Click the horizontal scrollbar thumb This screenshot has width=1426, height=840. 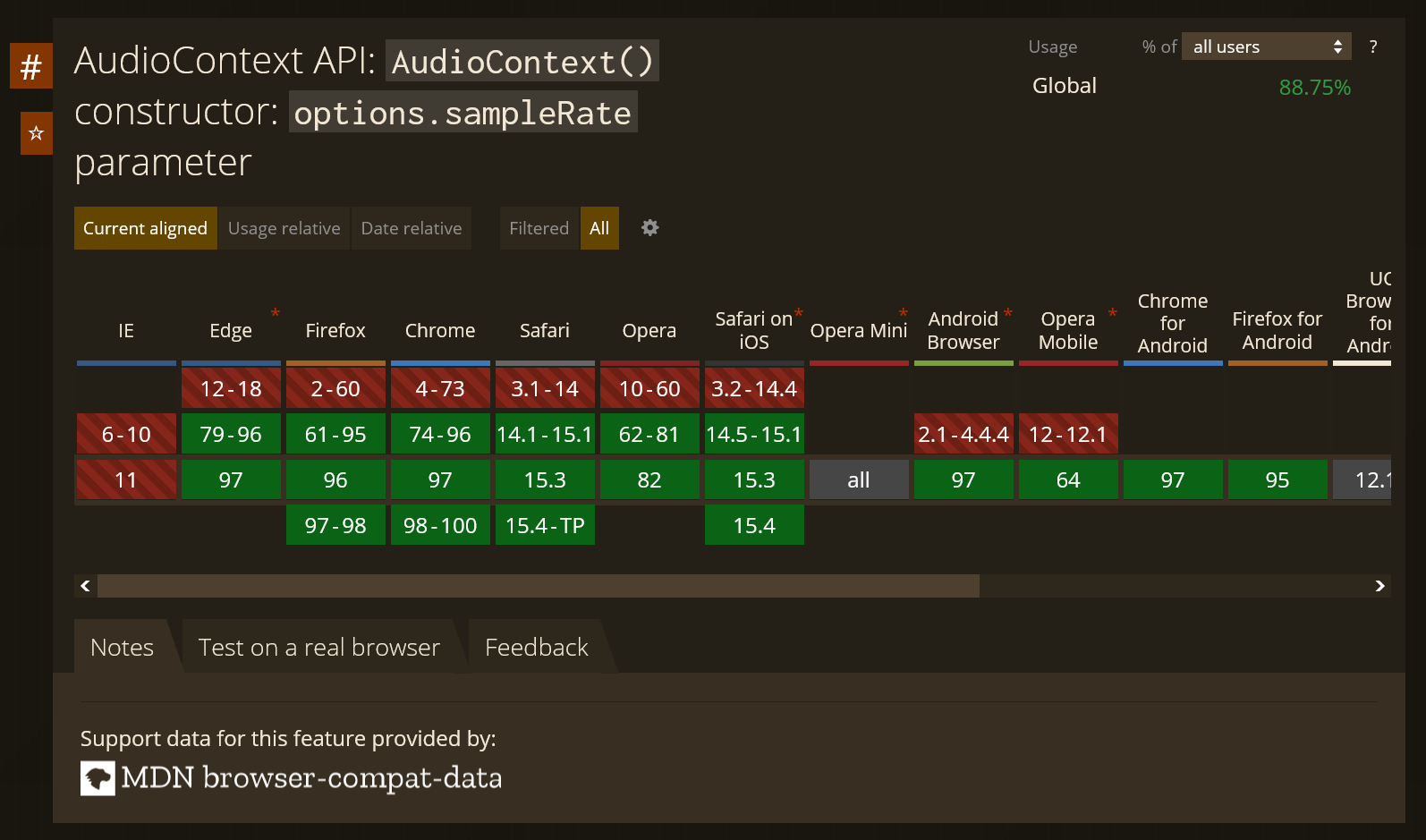(539, 586)
